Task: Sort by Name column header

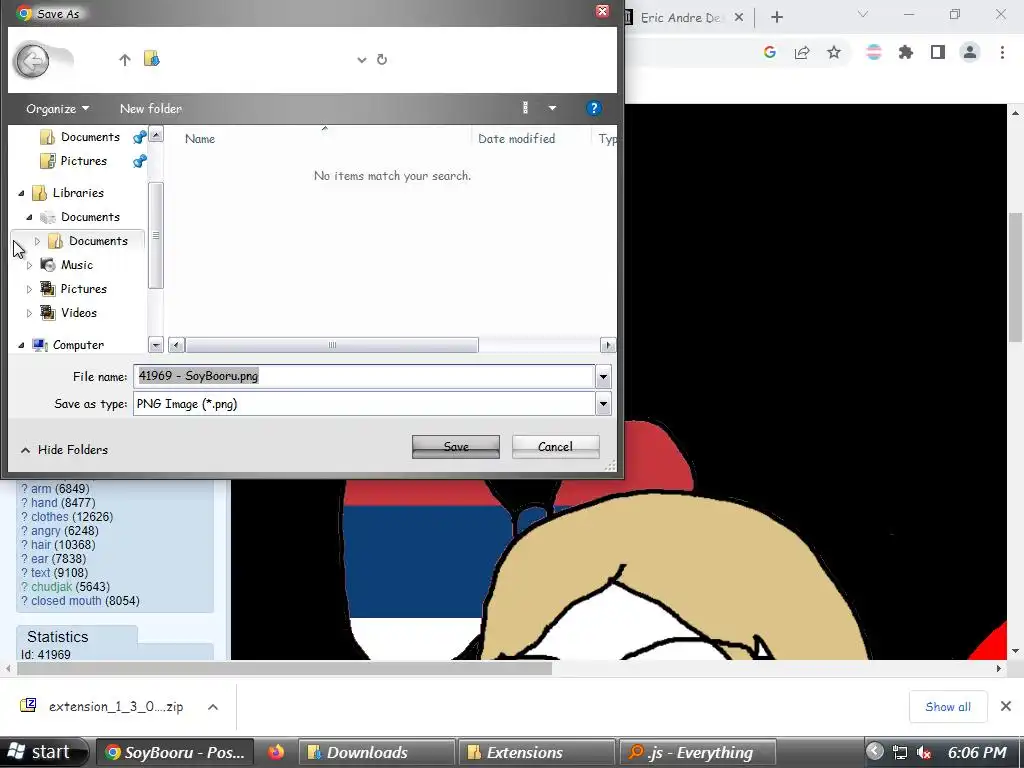Action: pyautogui.click(x=200, y=138)
